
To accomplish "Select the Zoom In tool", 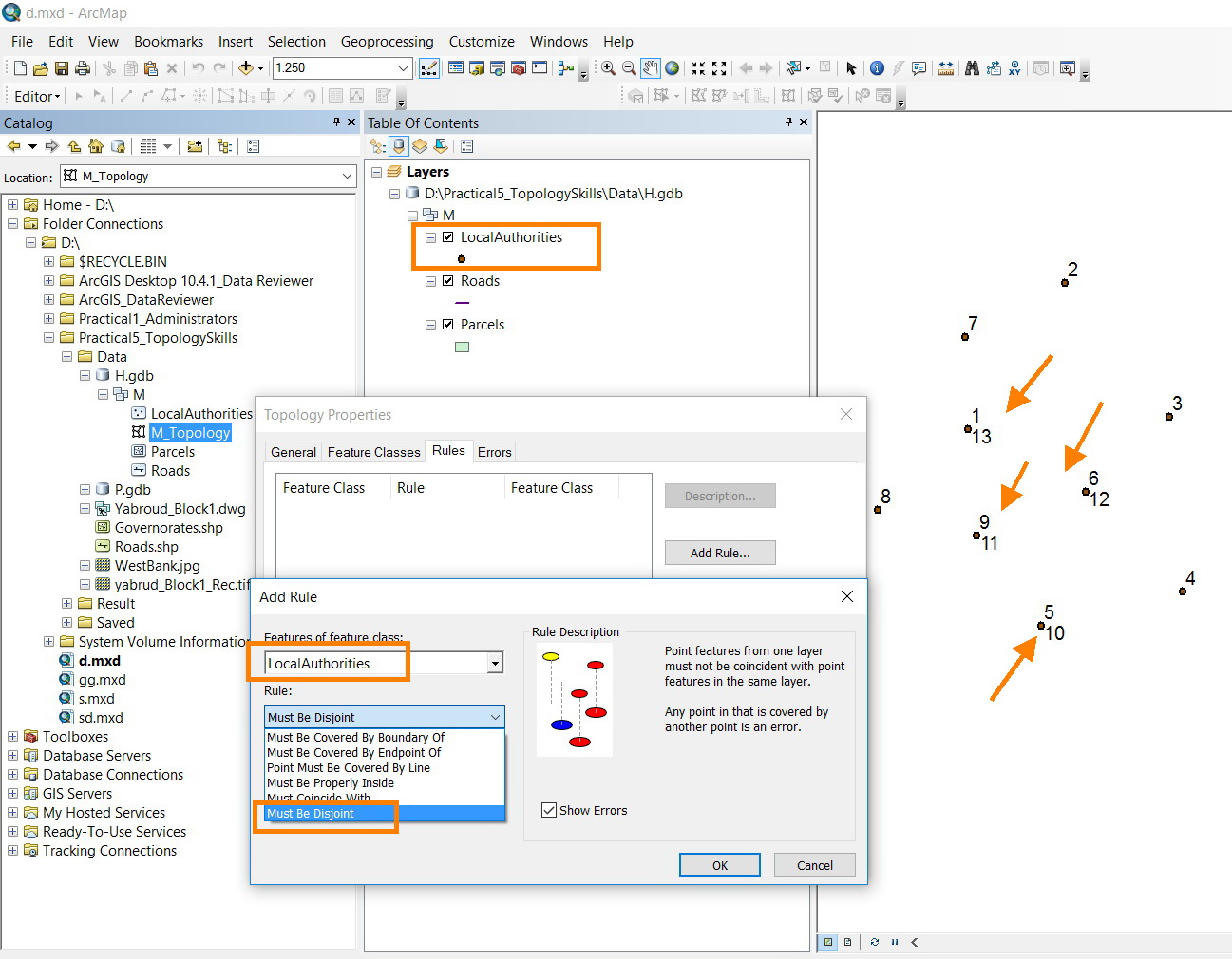I will (608, 68).
